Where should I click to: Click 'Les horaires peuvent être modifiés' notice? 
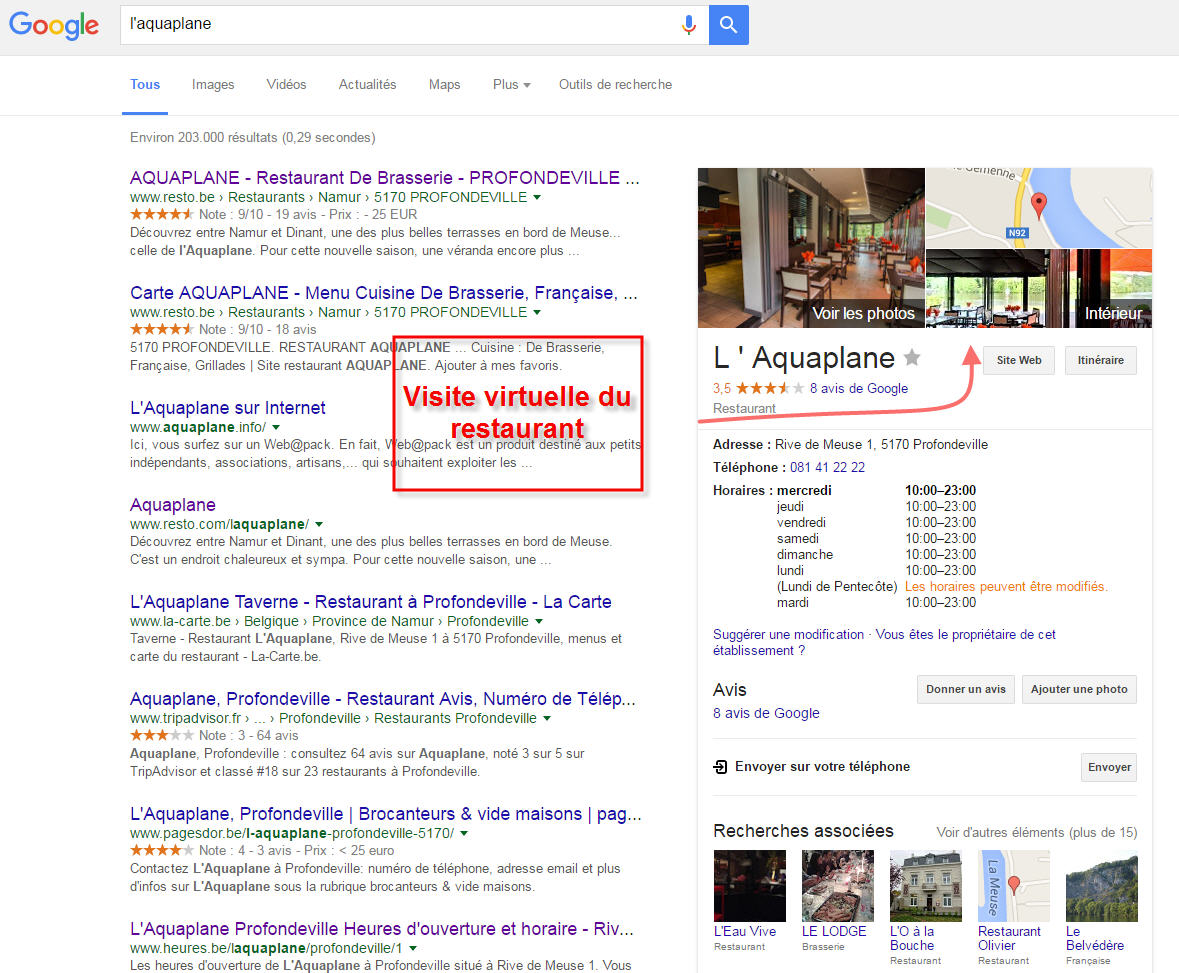tap(1006, 587)
